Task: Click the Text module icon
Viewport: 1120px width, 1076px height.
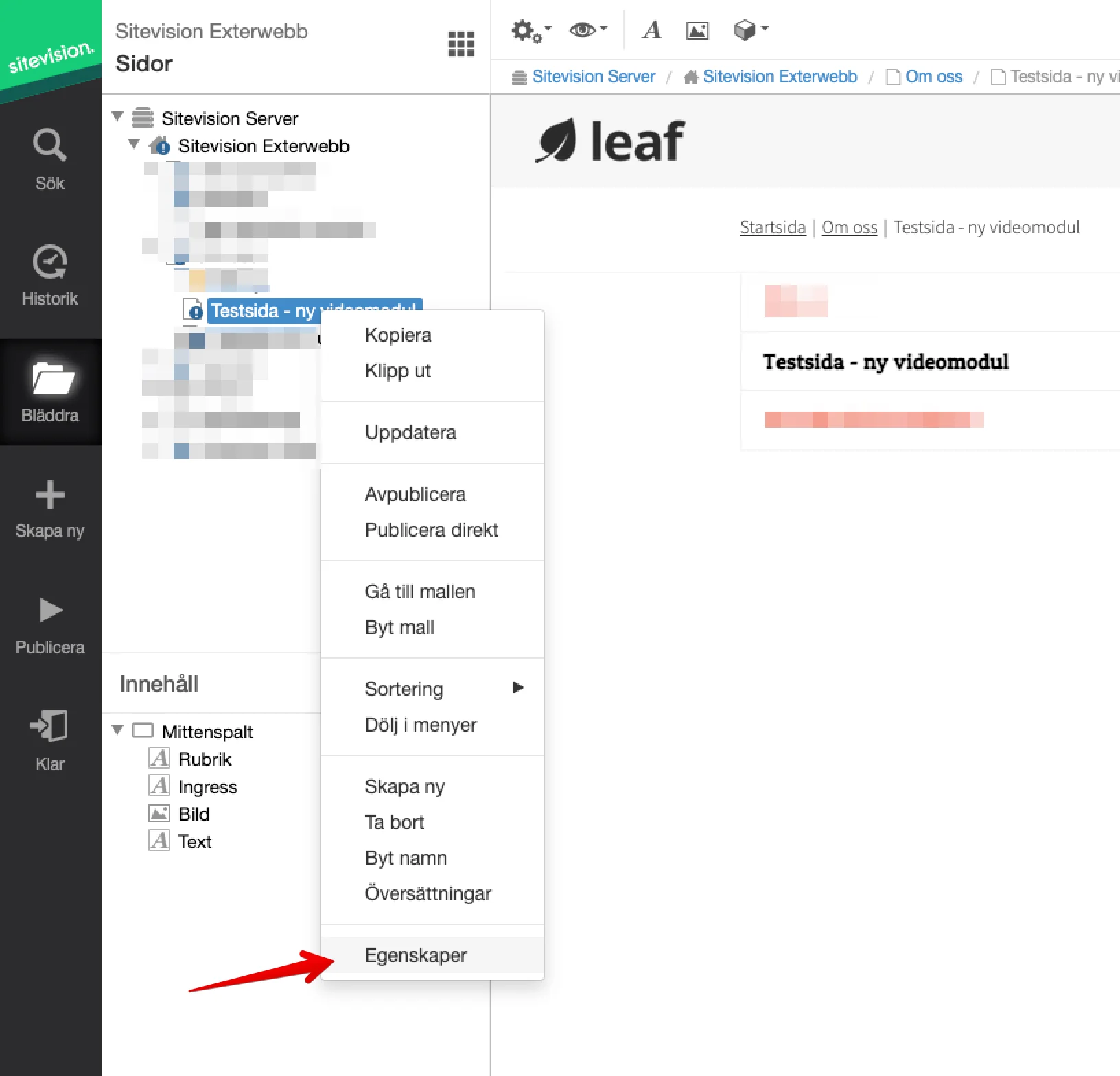Action: point(159,841)
